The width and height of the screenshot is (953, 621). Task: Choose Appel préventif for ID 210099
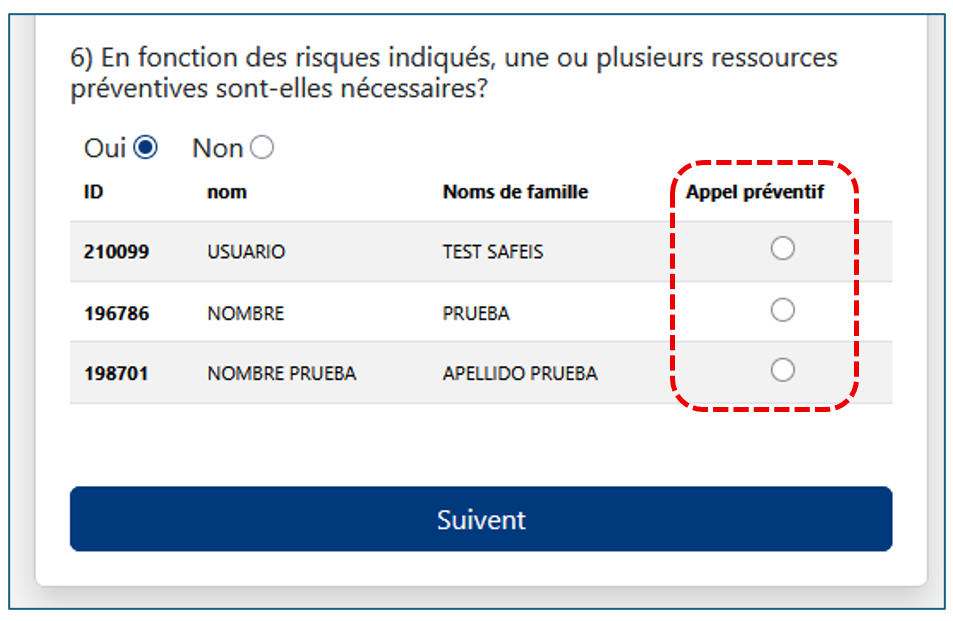pos(782,249)
